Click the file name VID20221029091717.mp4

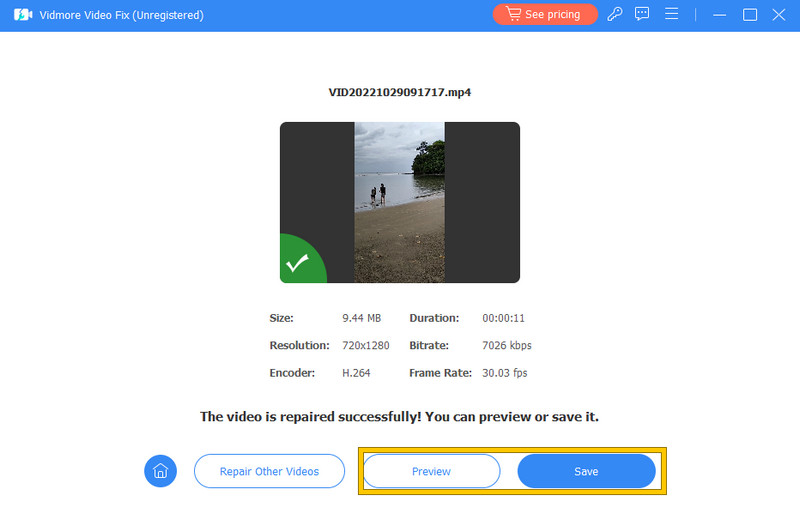point(400,92)
